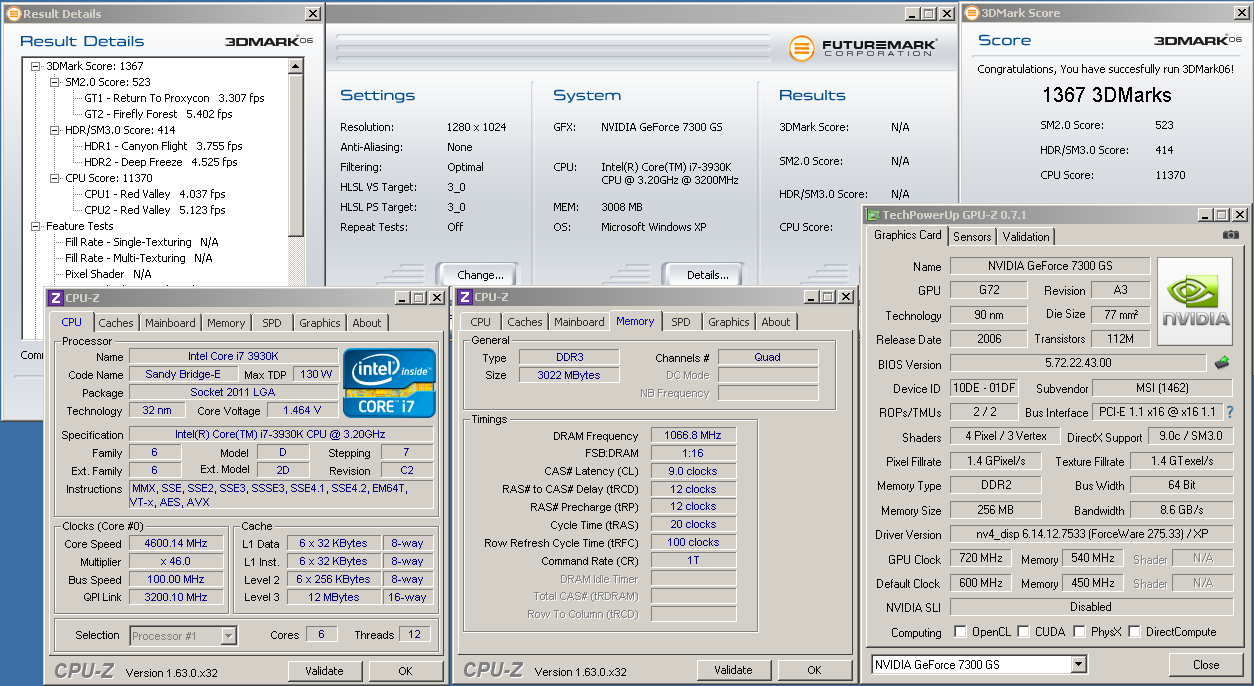Click OK in Memory CPU-Z window
Viewport: 1254px width, 686px height.
point(814,670)
